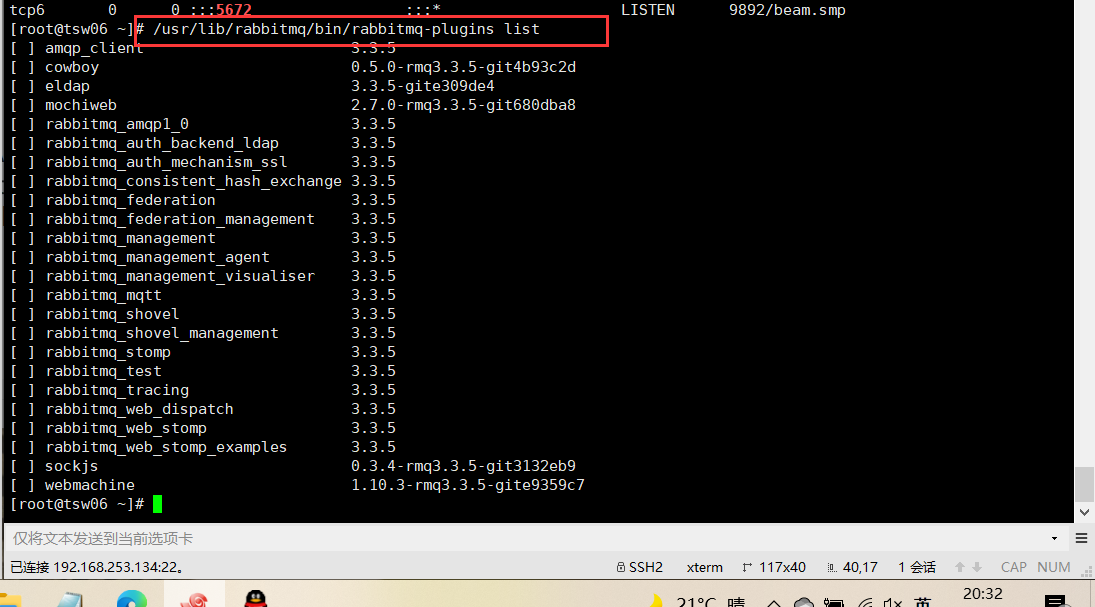Click the cursor position icon beside 40,17

point(832,567)
